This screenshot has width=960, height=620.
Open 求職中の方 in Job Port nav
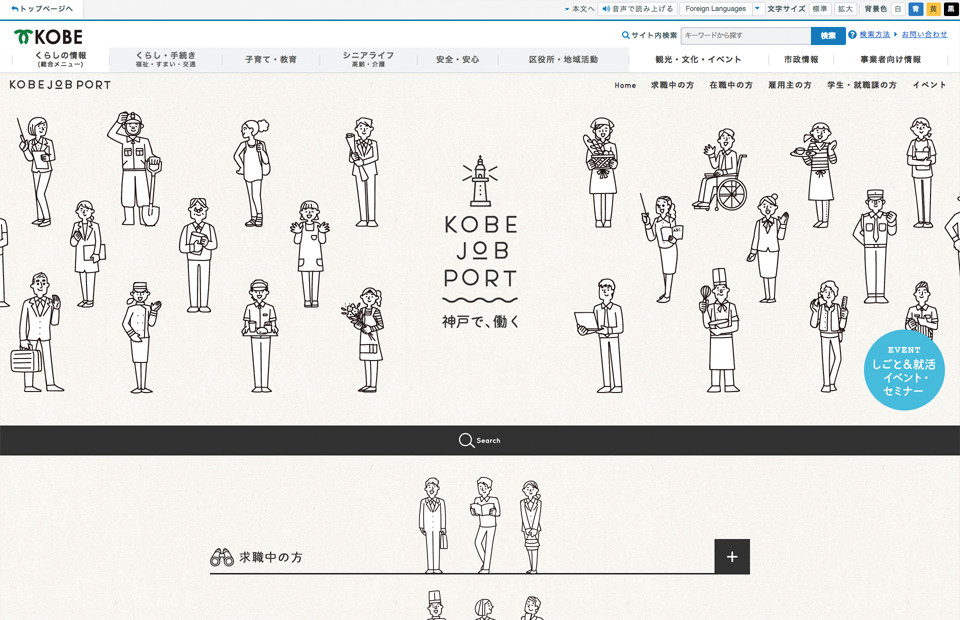(x=672, y=85)
